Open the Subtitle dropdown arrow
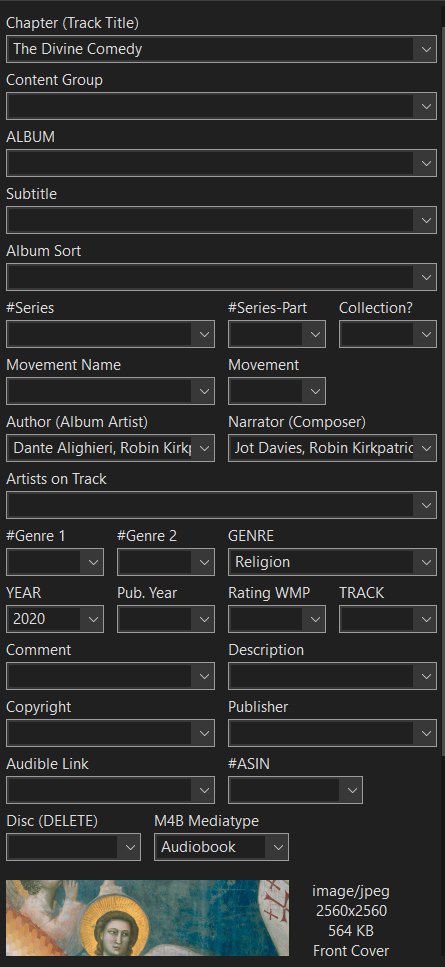This screenshot has height=967, width=445. click(x=426, y=220)
